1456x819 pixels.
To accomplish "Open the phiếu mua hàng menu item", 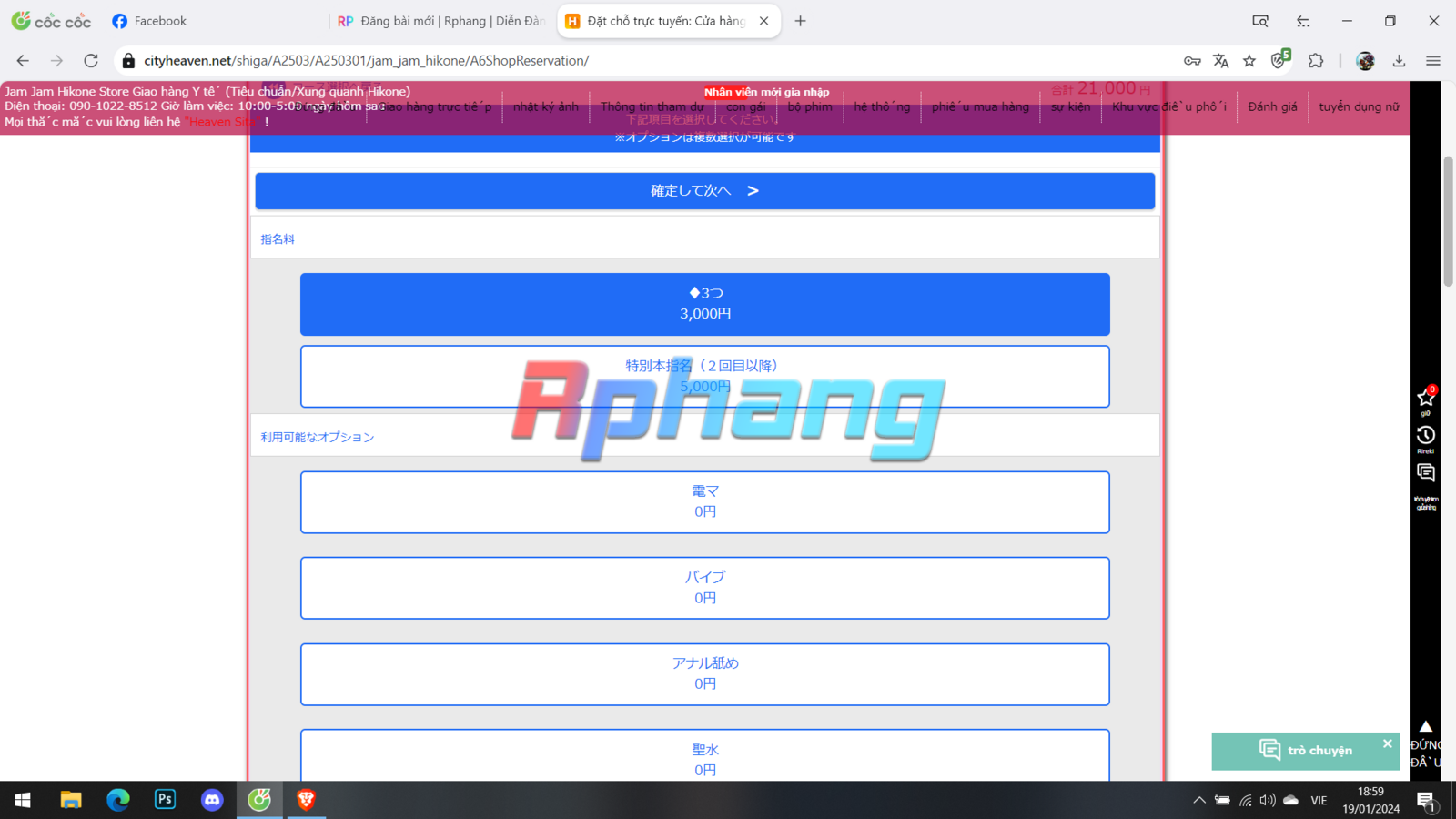I will 980,106.
